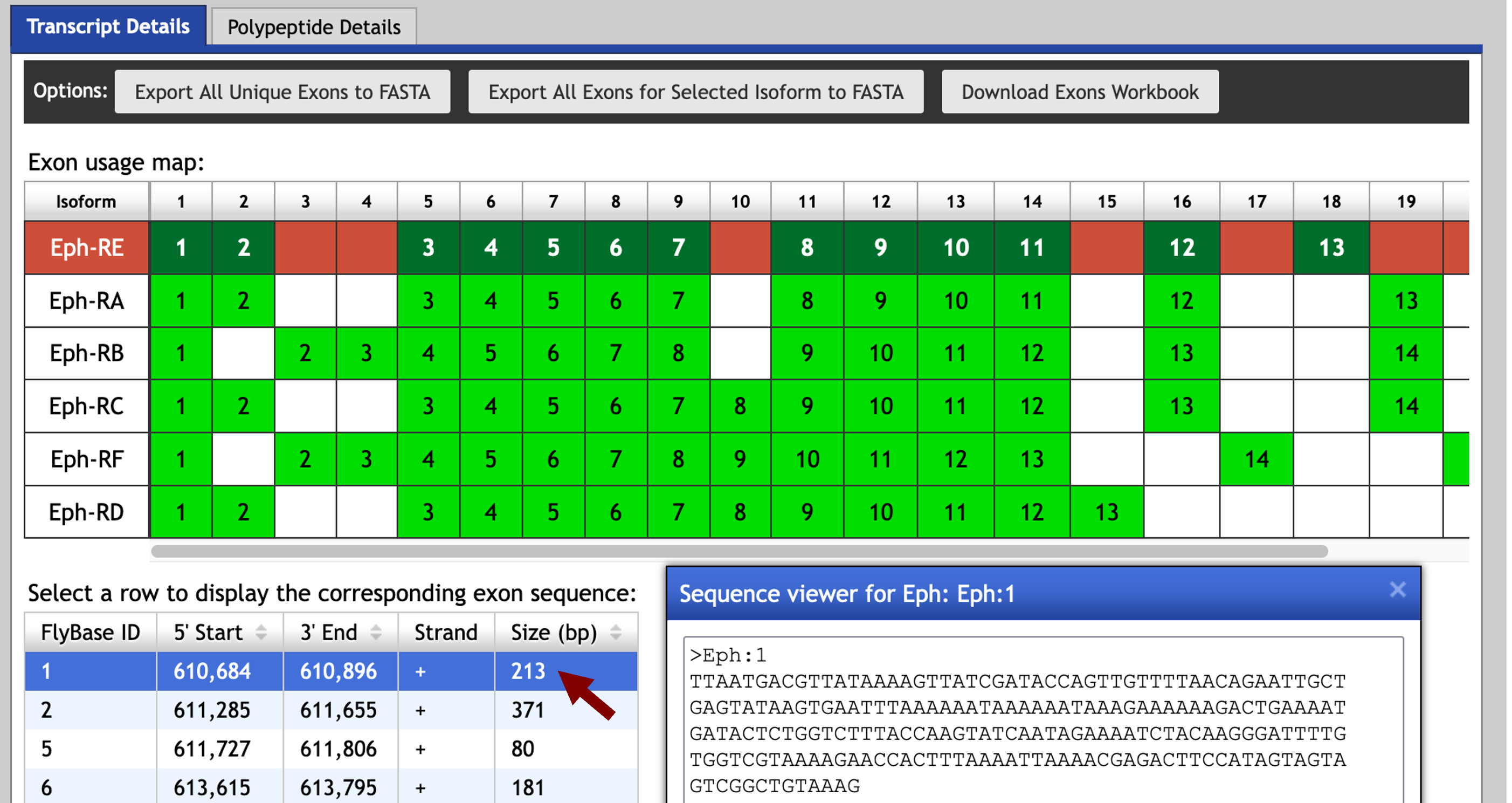Click 3' End value 611,806
The height and width of the screenshot is (803, 1512).
339,749
